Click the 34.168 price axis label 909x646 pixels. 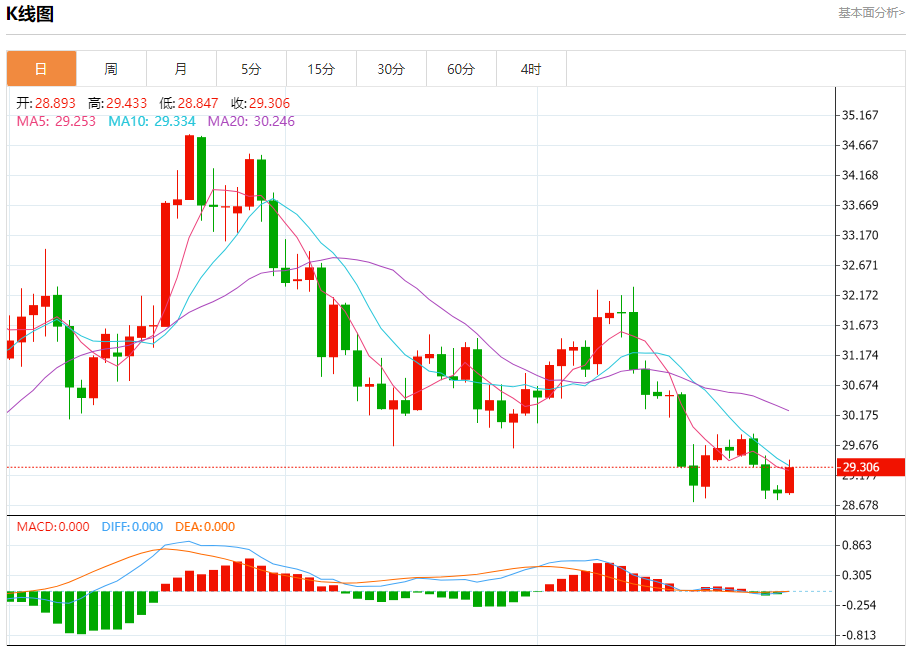[x=860, y=175]
